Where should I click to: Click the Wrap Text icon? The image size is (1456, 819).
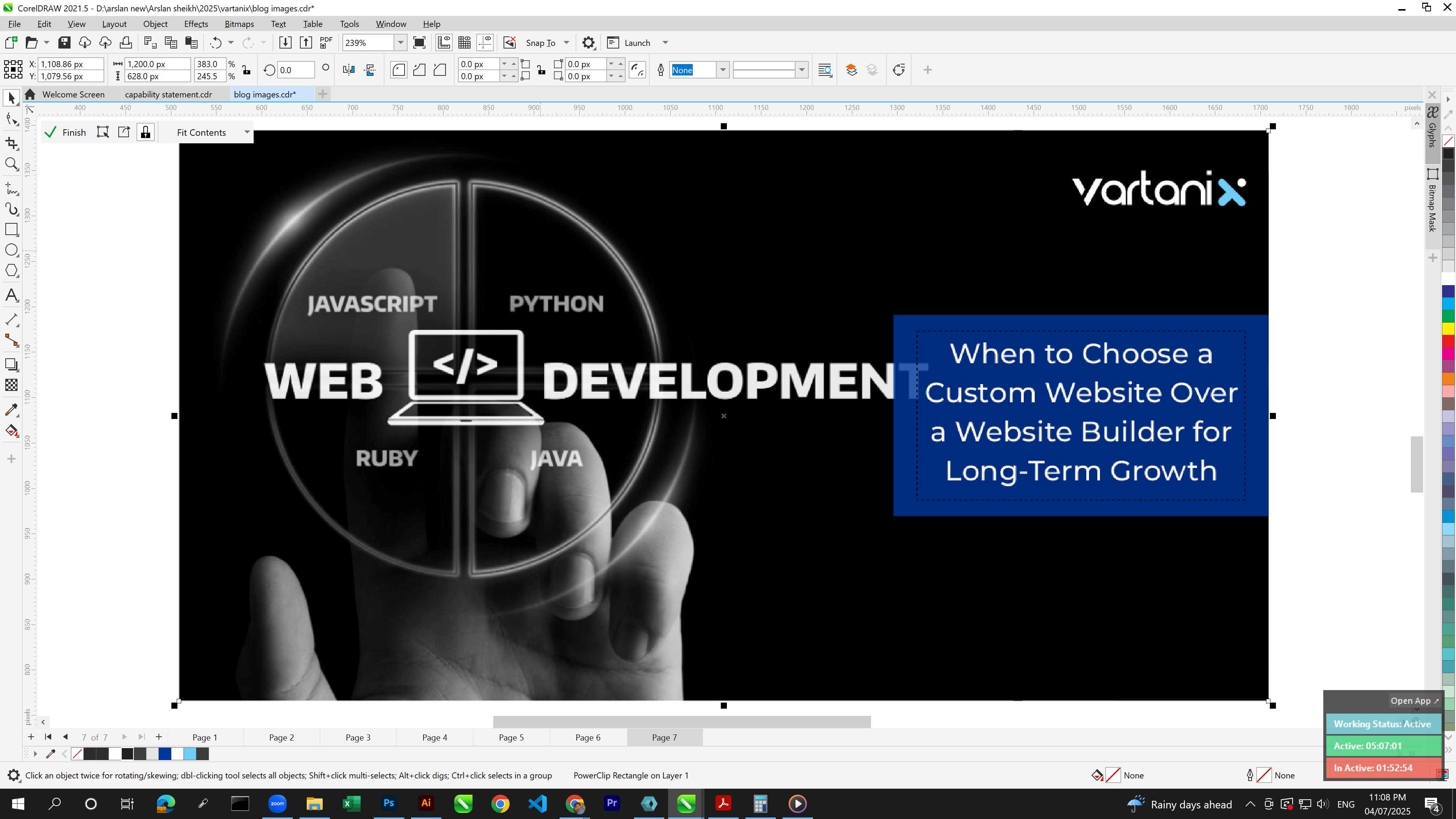pyautogui.click(x=825, y=70)
